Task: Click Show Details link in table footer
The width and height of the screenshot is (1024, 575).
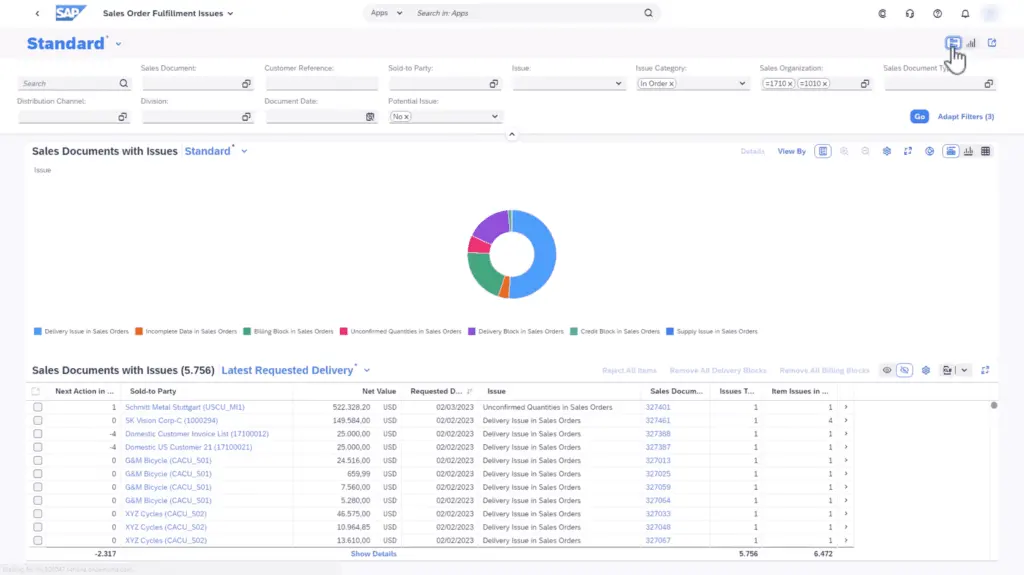Action: [374, 554]
